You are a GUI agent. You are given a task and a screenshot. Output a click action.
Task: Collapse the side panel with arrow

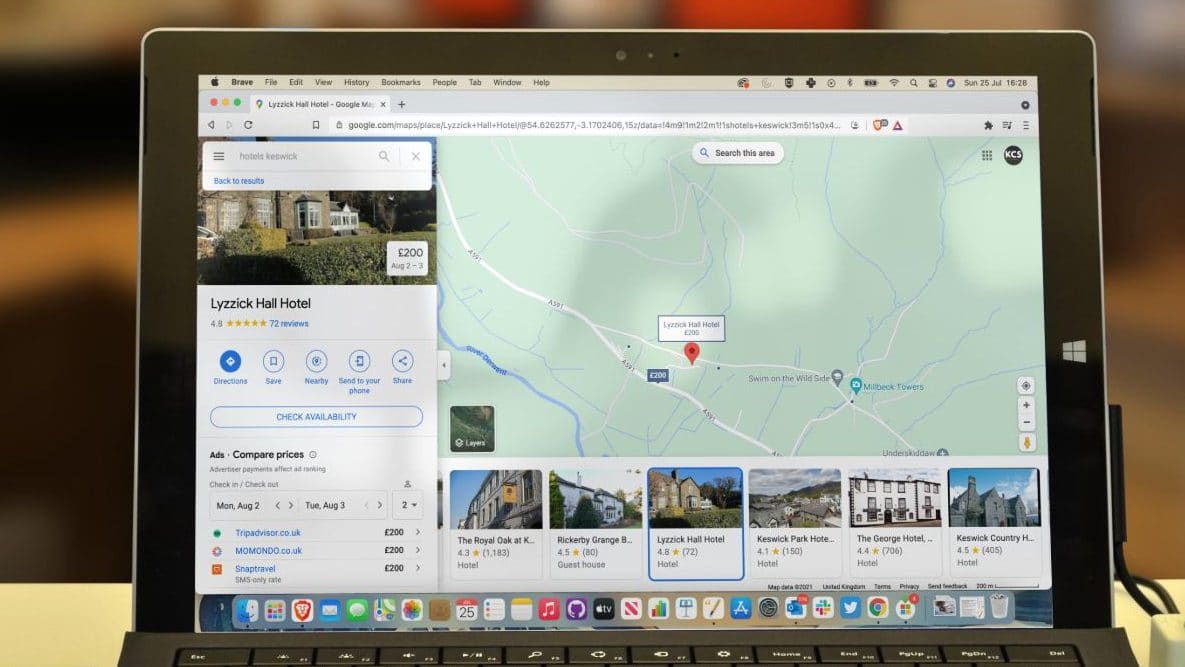point(444,366)
